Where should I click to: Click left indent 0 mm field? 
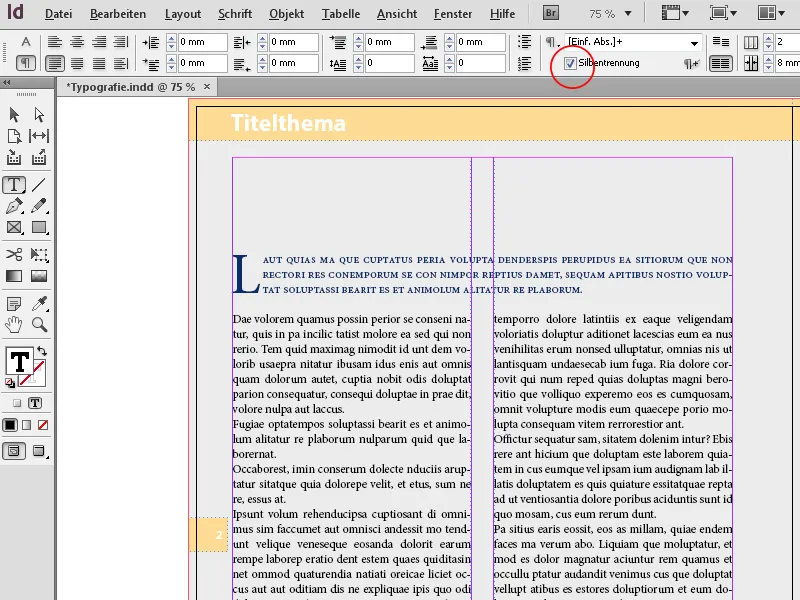coord(202,42)
